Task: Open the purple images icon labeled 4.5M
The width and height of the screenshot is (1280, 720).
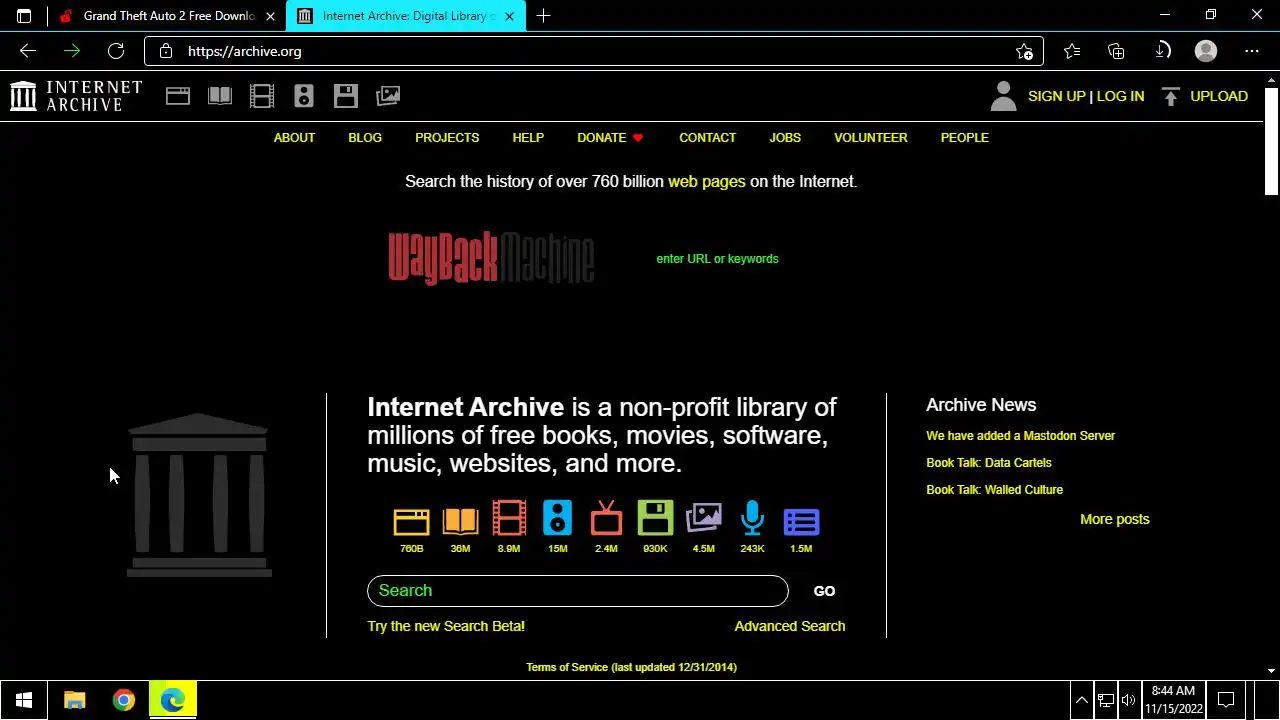Action: point(704,519)
